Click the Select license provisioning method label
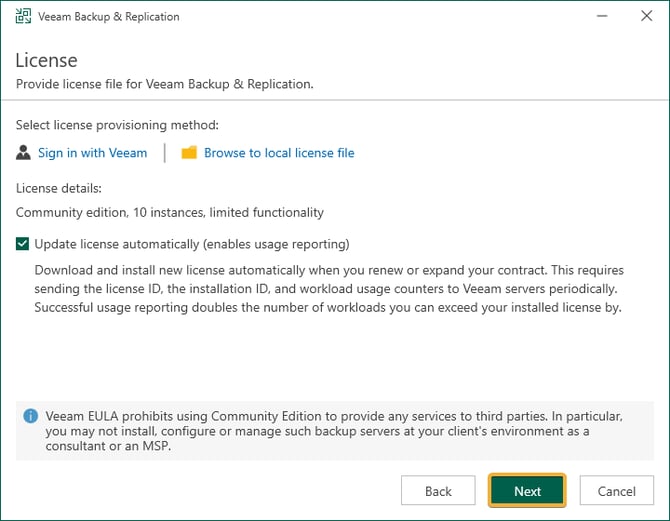The image size is (670, 521). pyautogui.click(x=117, y=125)
